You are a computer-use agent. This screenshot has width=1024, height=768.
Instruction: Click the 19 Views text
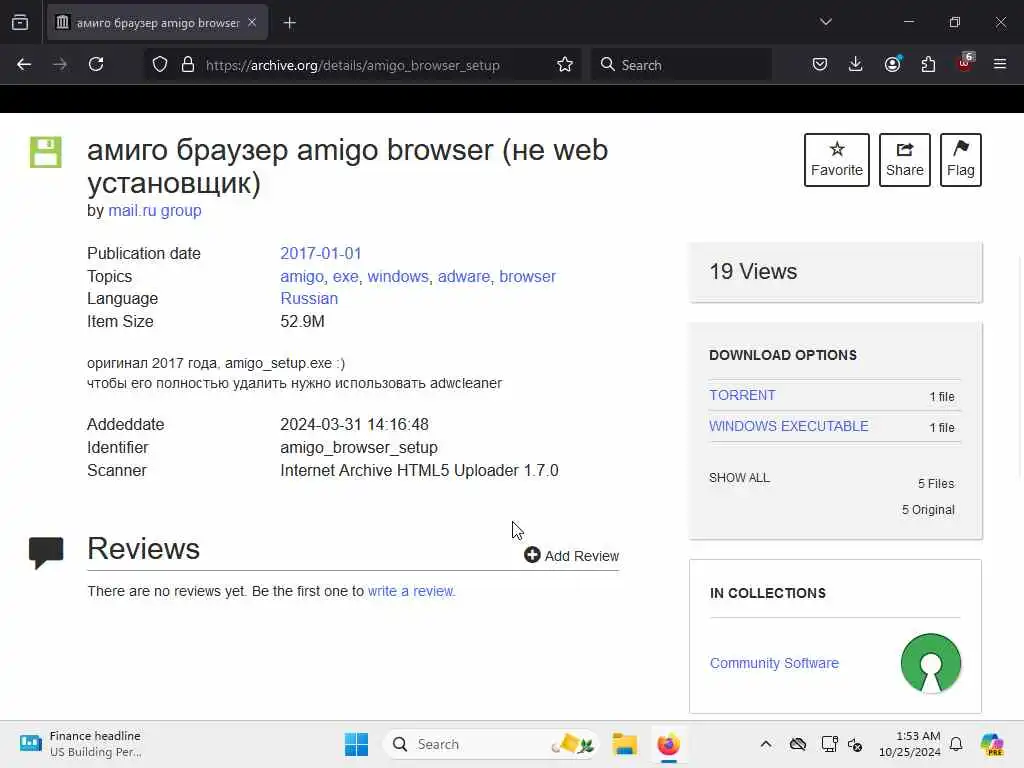coord(753,272)
